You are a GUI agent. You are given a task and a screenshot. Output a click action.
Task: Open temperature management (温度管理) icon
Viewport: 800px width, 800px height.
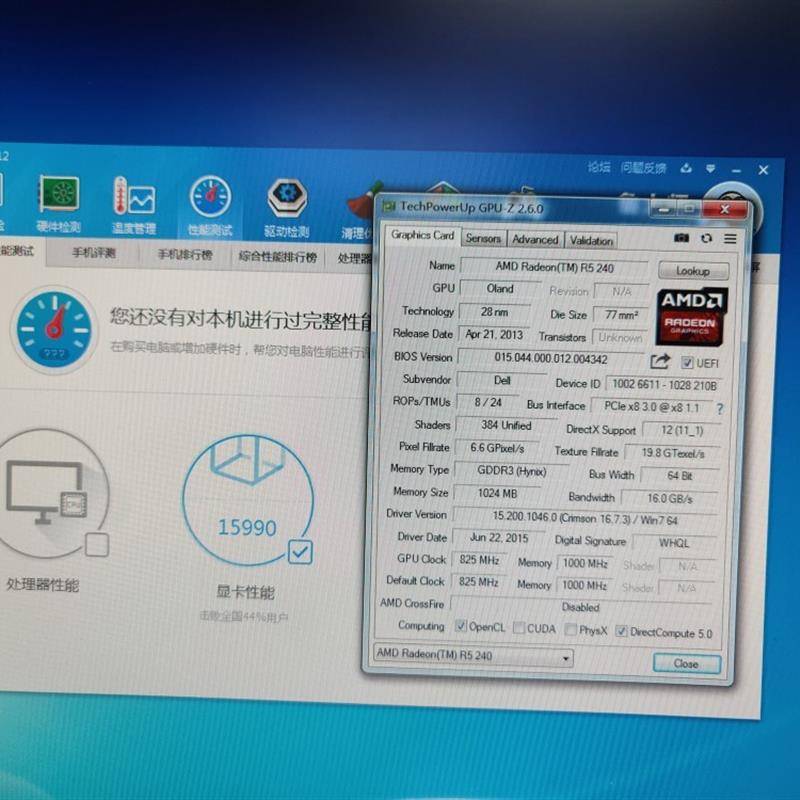[x=134, y=205]
